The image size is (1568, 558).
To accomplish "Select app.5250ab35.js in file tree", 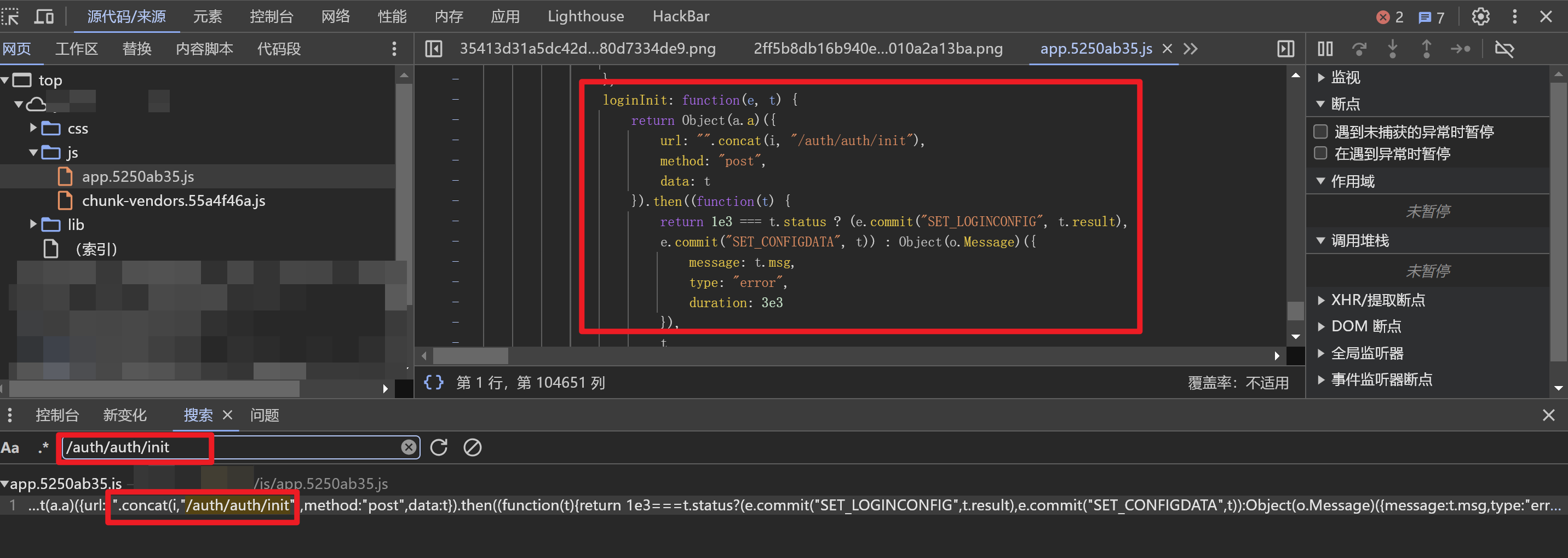I will [x=138, y=176].
